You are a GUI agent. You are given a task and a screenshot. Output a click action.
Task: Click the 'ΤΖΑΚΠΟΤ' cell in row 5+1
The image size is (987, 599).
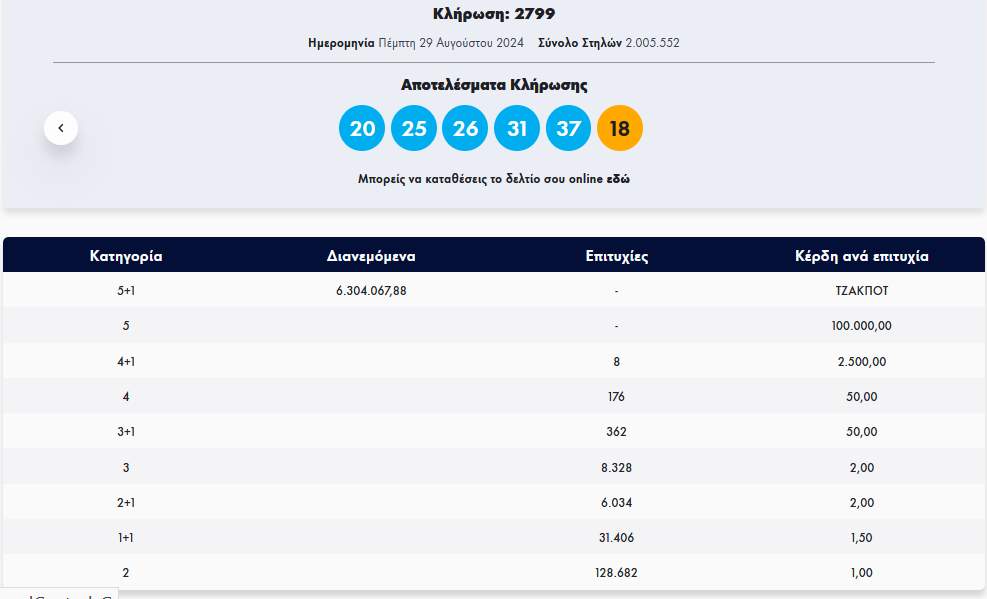click(x=860, y=291)
